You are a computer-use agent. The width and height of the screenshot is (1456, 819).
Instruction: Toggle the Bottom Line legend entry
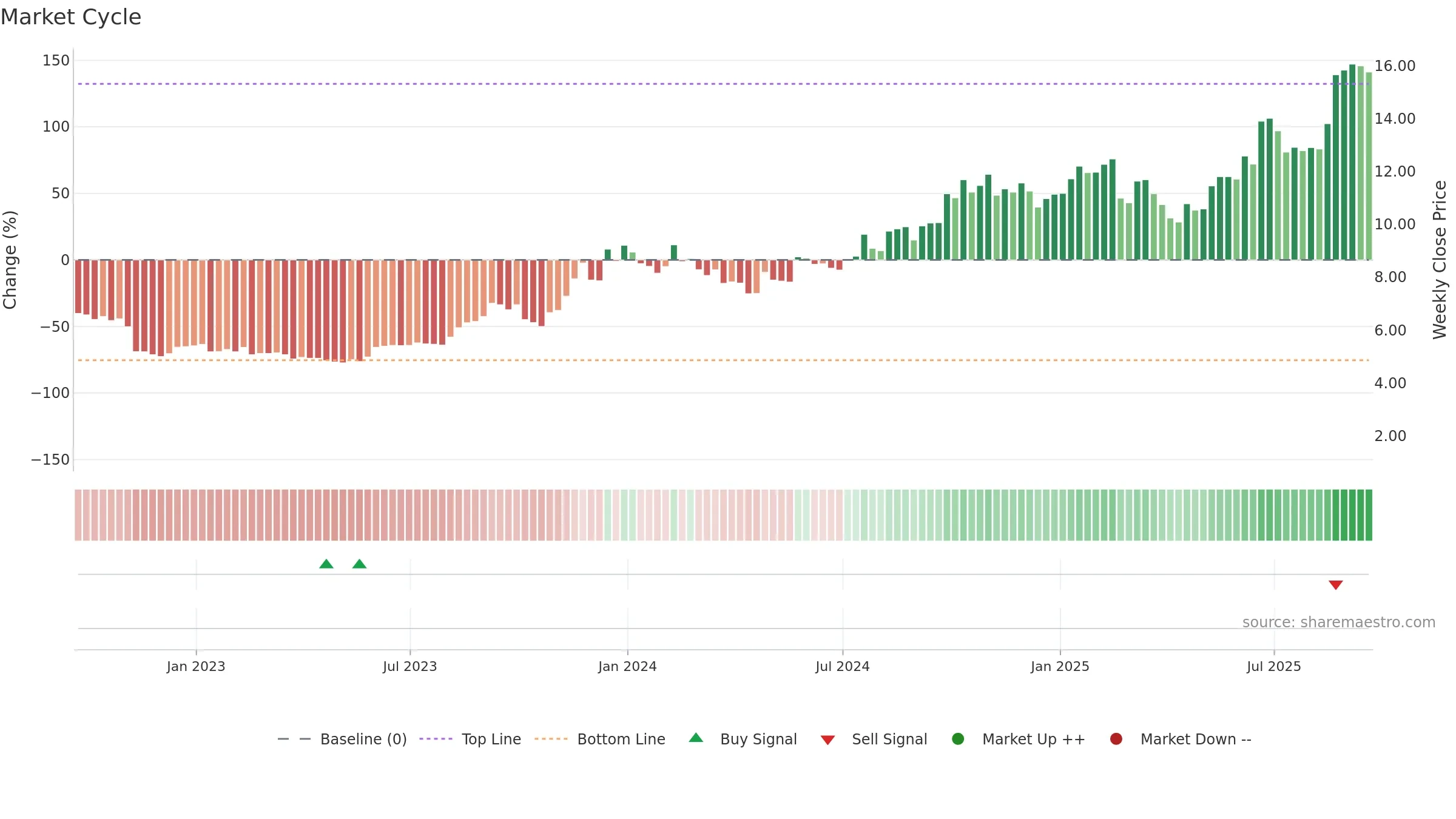click(x=600, y=739)
